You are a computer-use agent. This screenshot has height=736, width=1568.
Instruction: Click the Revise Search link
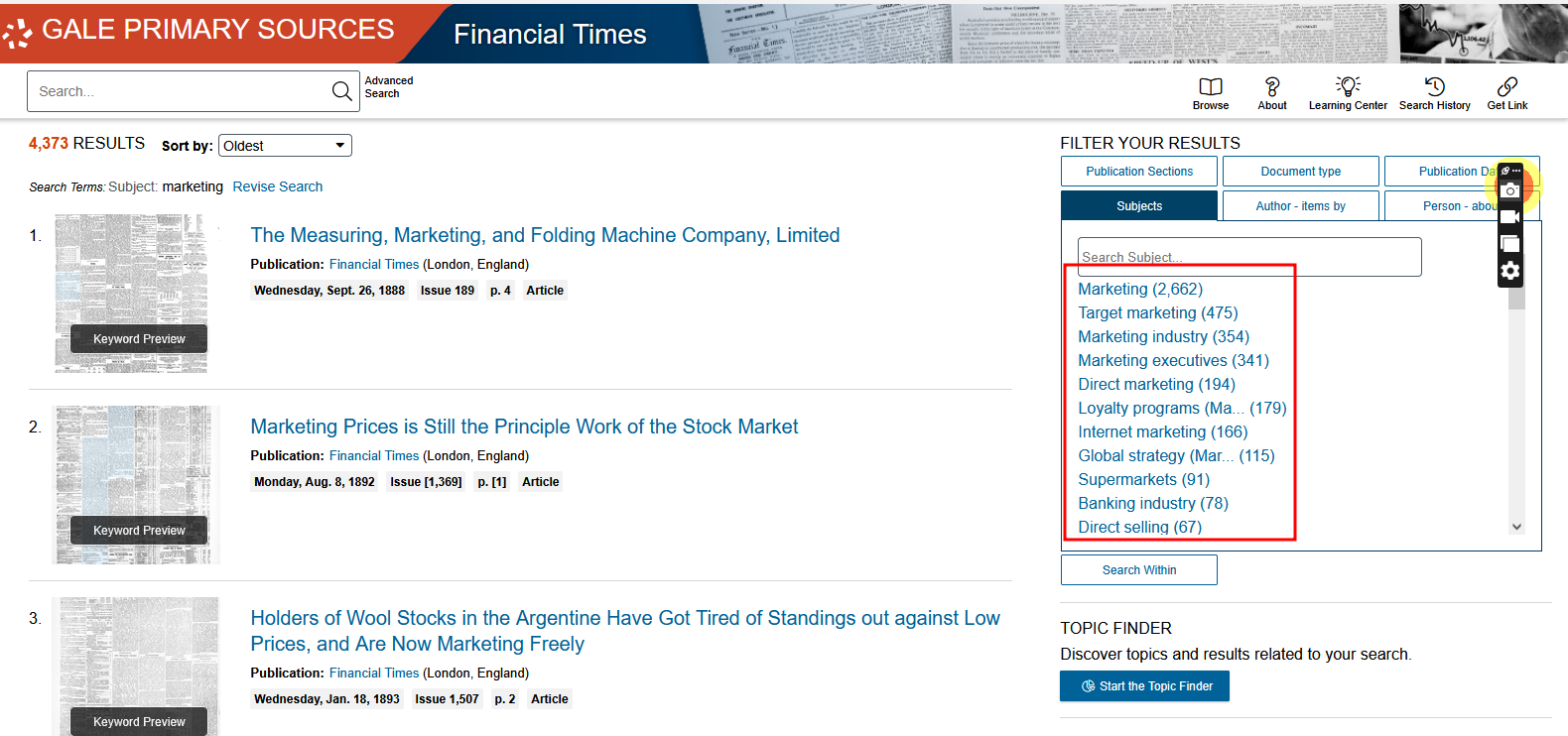click(278, 186)
